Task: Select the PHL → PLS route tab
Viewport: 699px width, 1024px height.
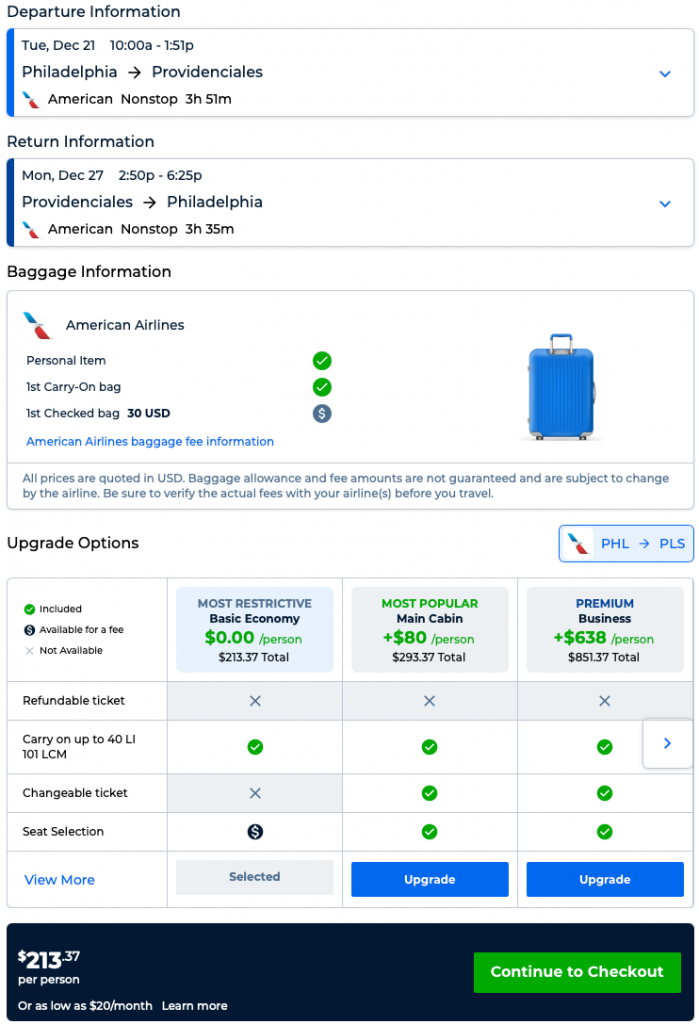Action: coord(626,544)
